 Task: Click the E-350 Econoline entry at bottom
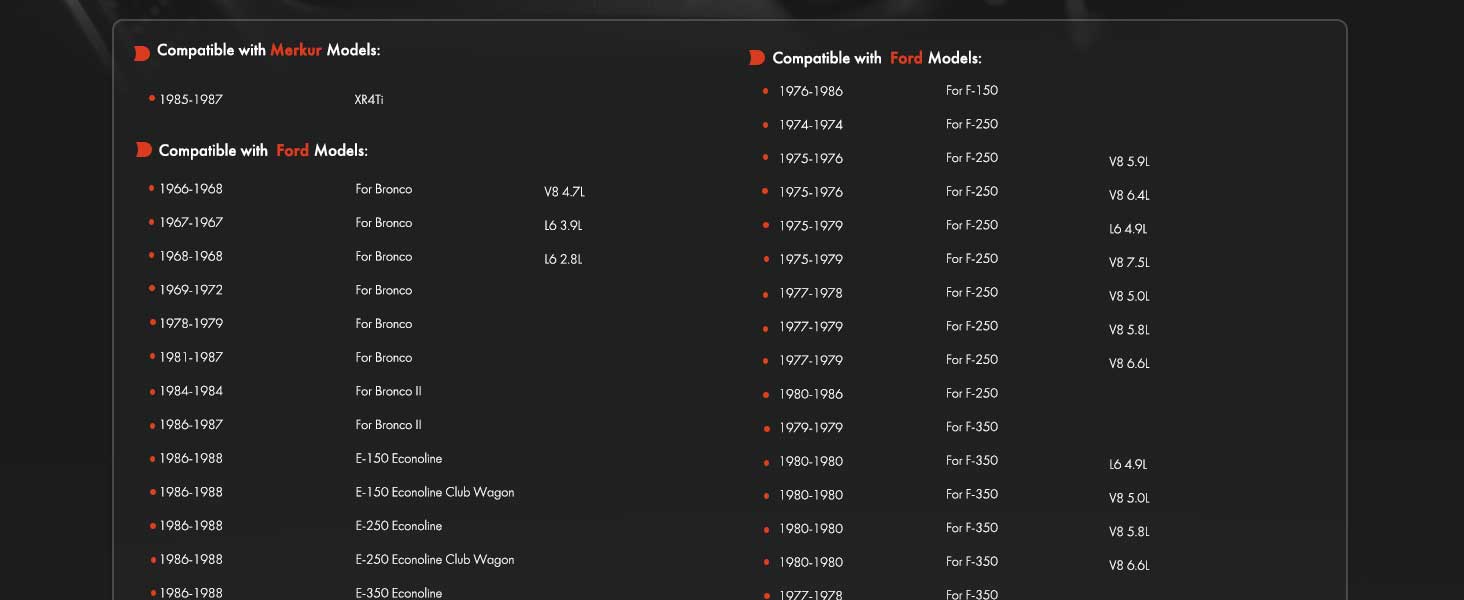[x=399, y=593]
